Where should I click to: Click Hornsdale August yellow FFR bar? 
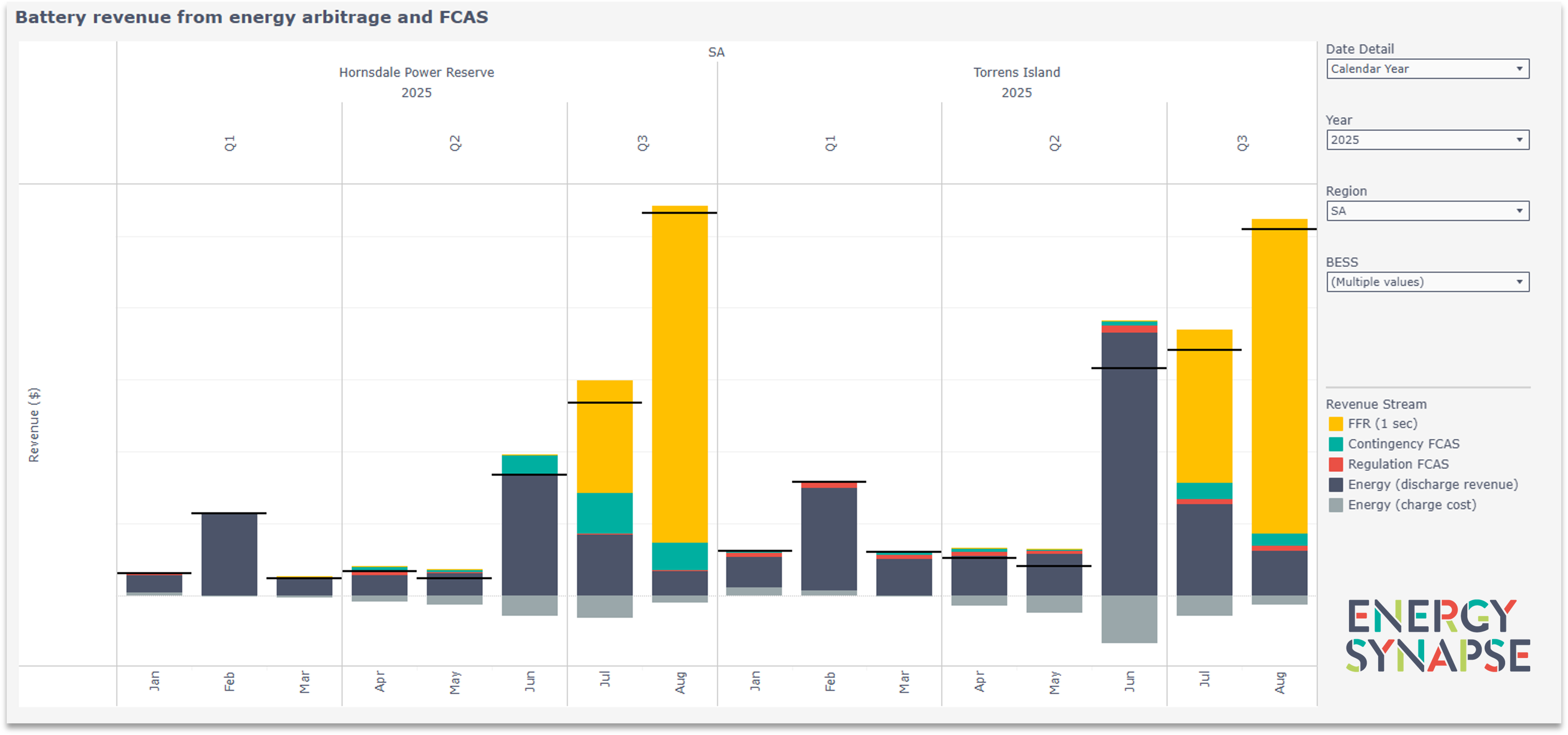pyautogui.click(x=680, y=374)
